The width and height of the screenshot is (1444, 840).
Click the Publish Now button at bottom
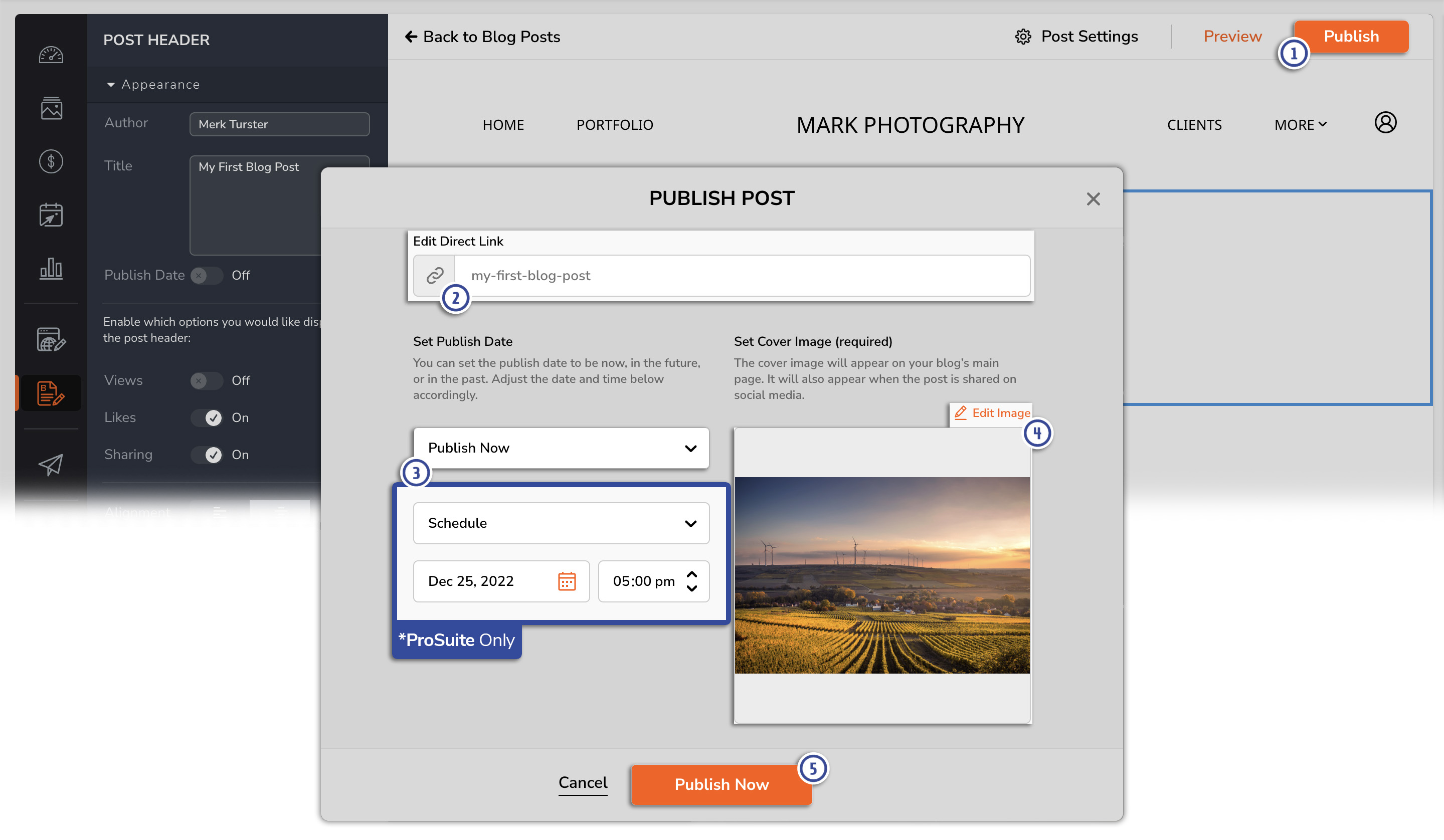[x=721, y=784]
